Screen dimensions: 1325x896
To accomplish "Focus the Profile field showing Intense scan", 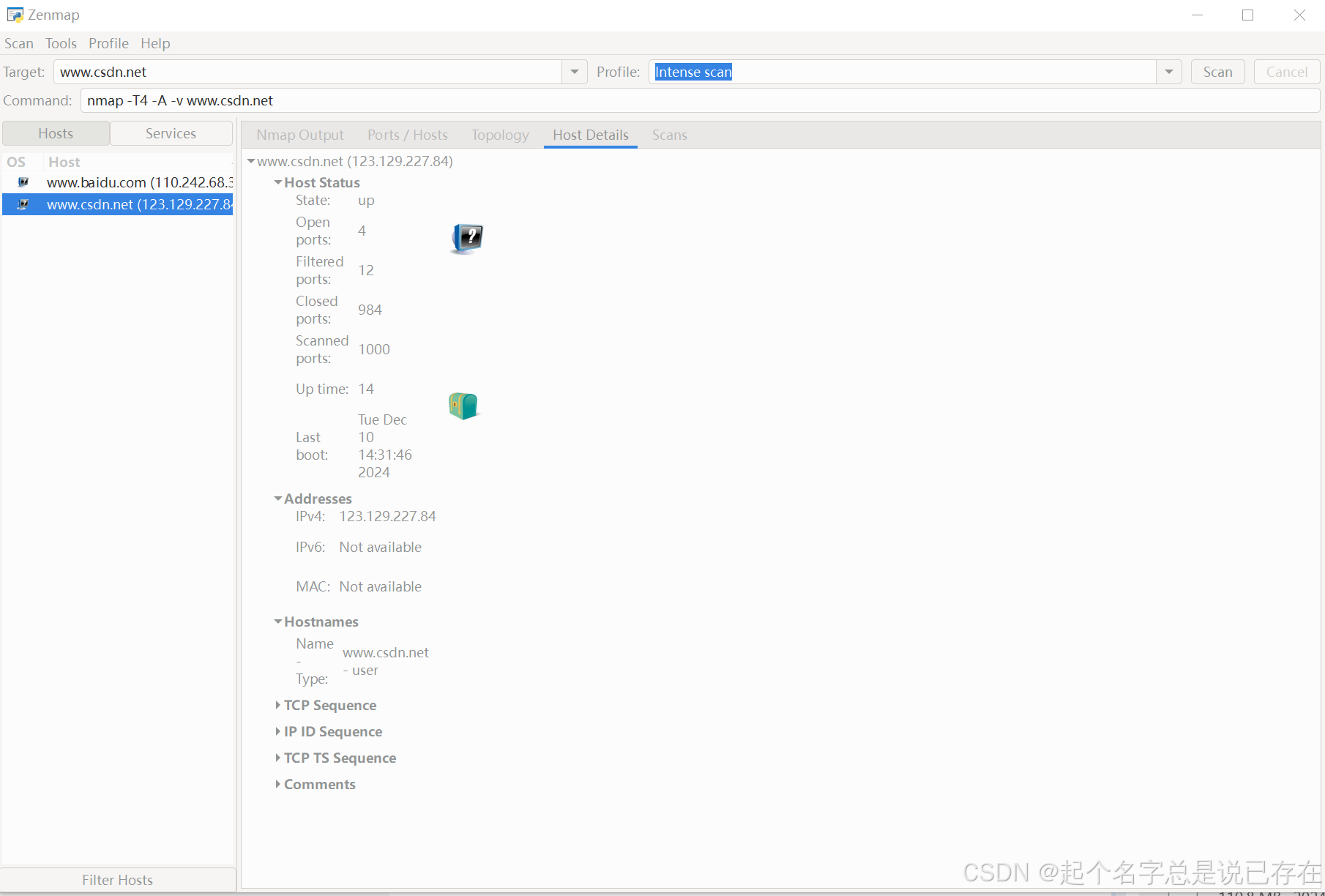I will tap(902, 72).
